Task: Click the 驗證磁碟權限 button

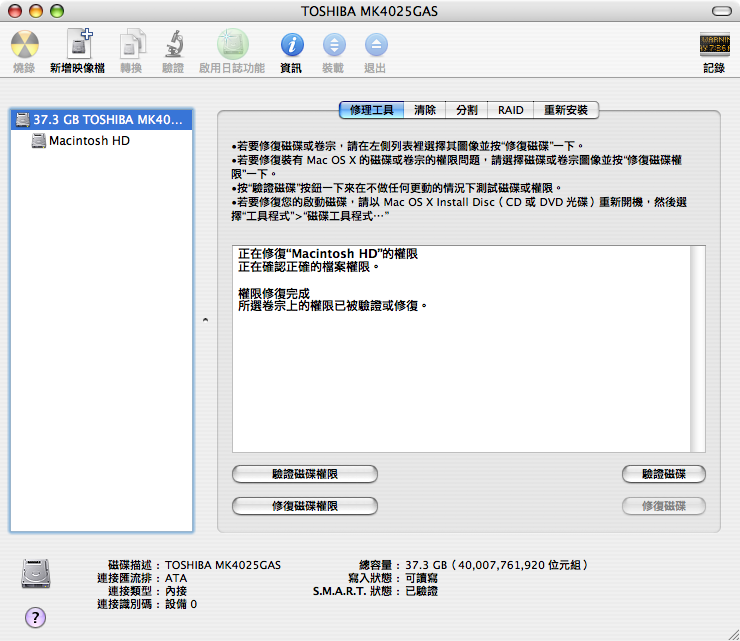Action: click(305, 474)
